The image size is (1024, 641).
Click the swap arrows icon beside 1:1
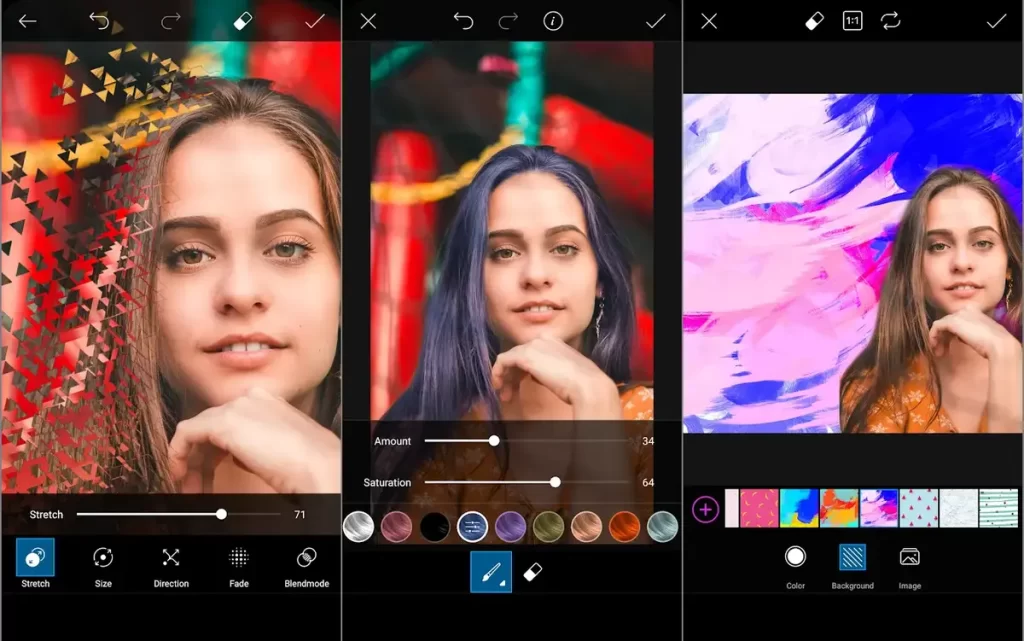point(890,21)
